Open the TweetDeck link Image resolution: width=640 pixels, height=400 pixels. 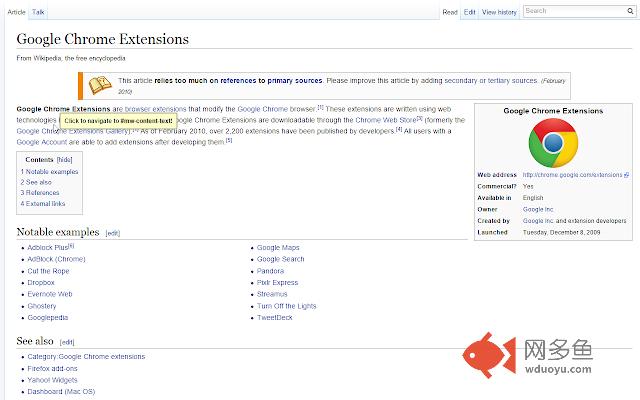[275, 318]
